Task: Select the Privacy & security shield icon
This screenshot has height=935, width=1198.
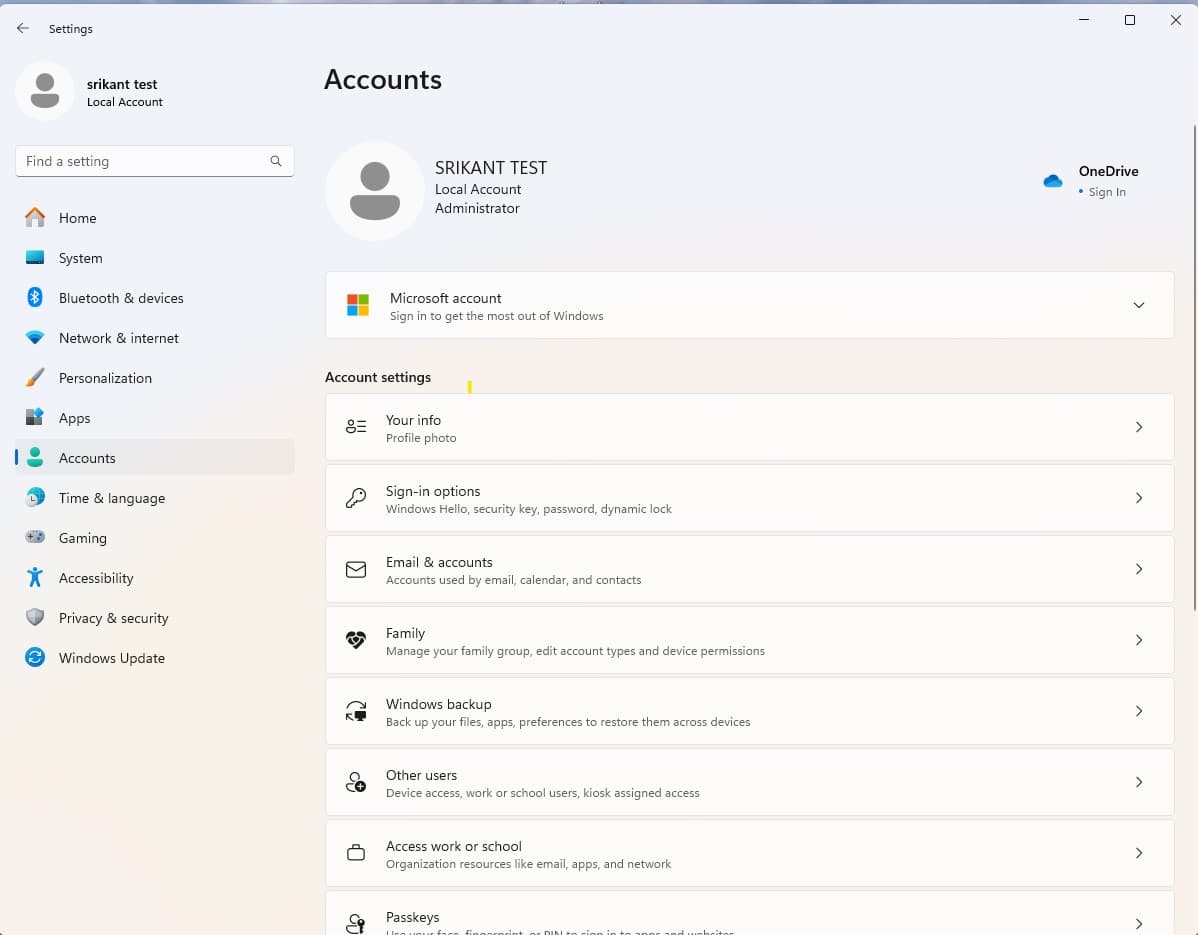Action: coord(34,617)
